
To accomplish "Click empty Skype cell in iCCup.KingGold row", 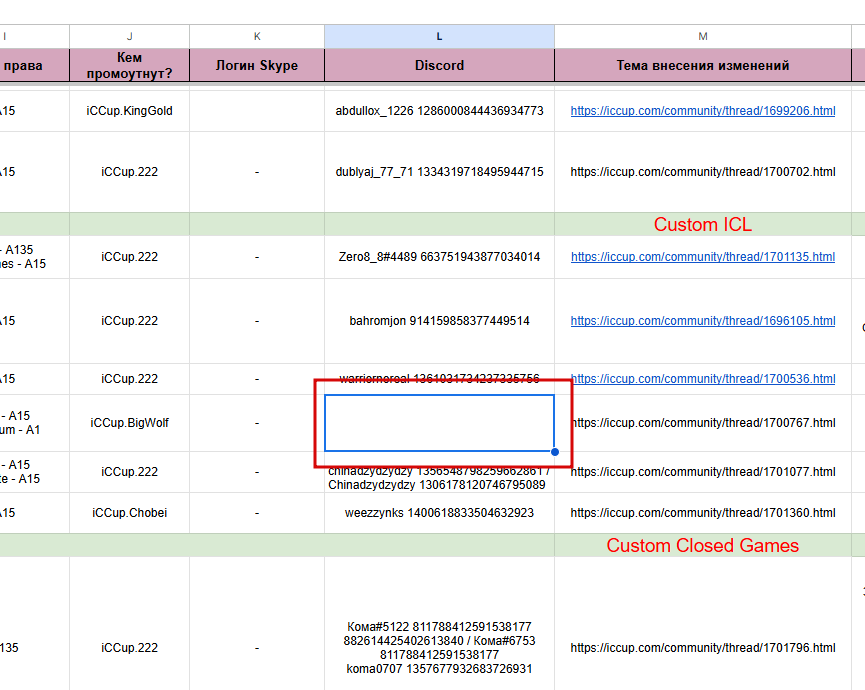I will coord(257,111).
